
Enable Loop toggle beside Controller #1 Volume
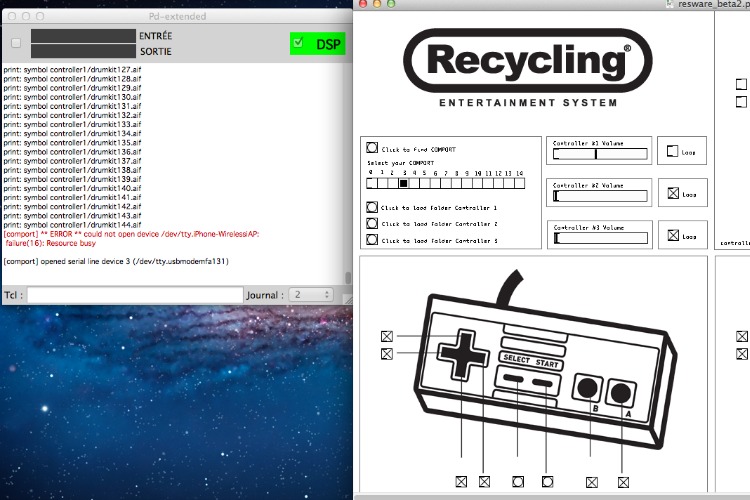point(672,151)
